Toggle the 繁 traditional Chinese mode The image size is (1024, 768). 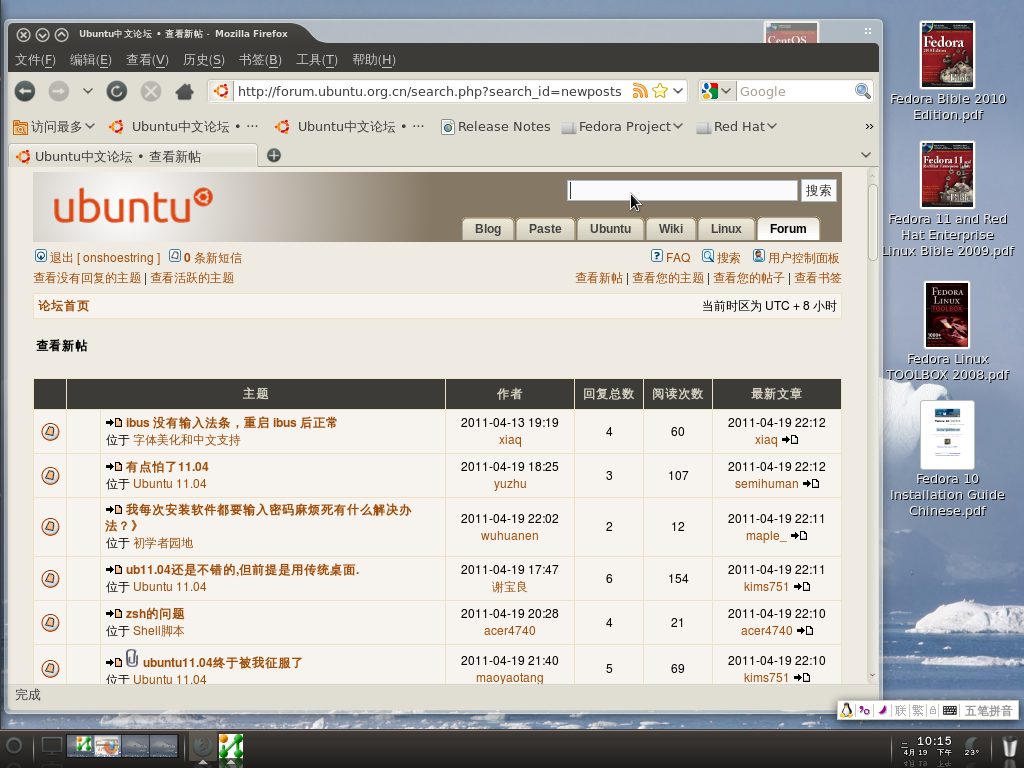click(918, 711)
